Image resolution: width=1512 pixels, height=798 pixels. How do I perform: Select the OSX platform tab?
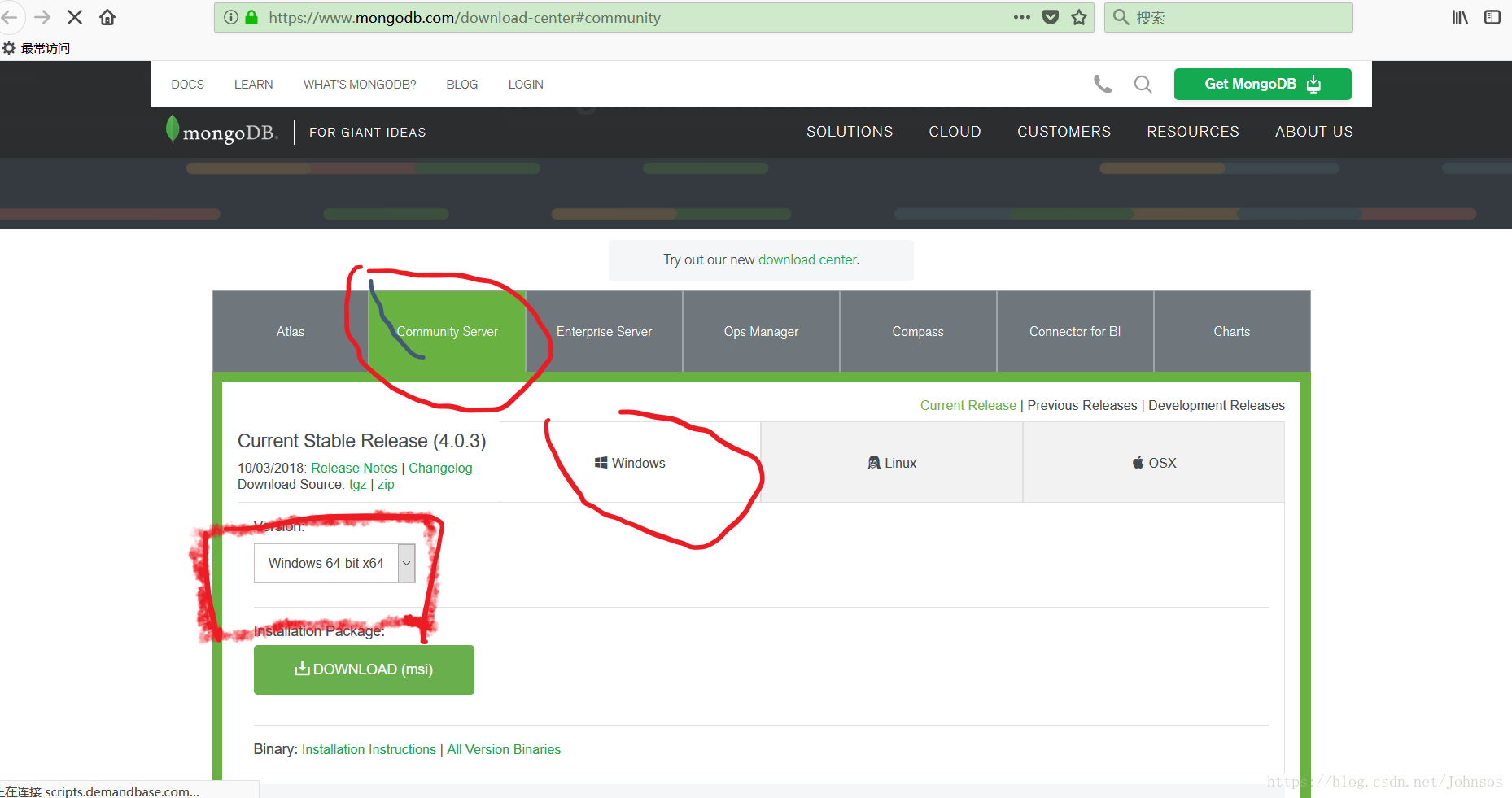click(1154, 462)
